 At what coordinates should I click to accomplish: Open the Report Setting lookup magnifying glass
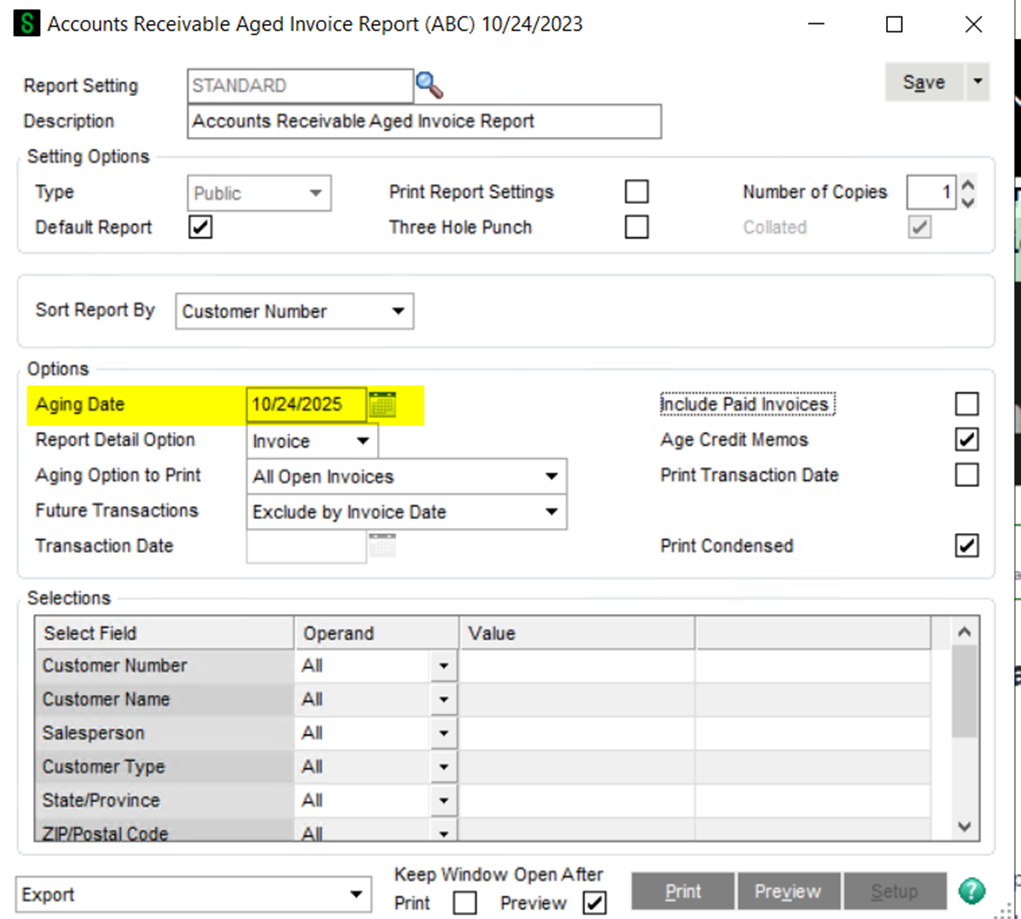coord(429,86)
